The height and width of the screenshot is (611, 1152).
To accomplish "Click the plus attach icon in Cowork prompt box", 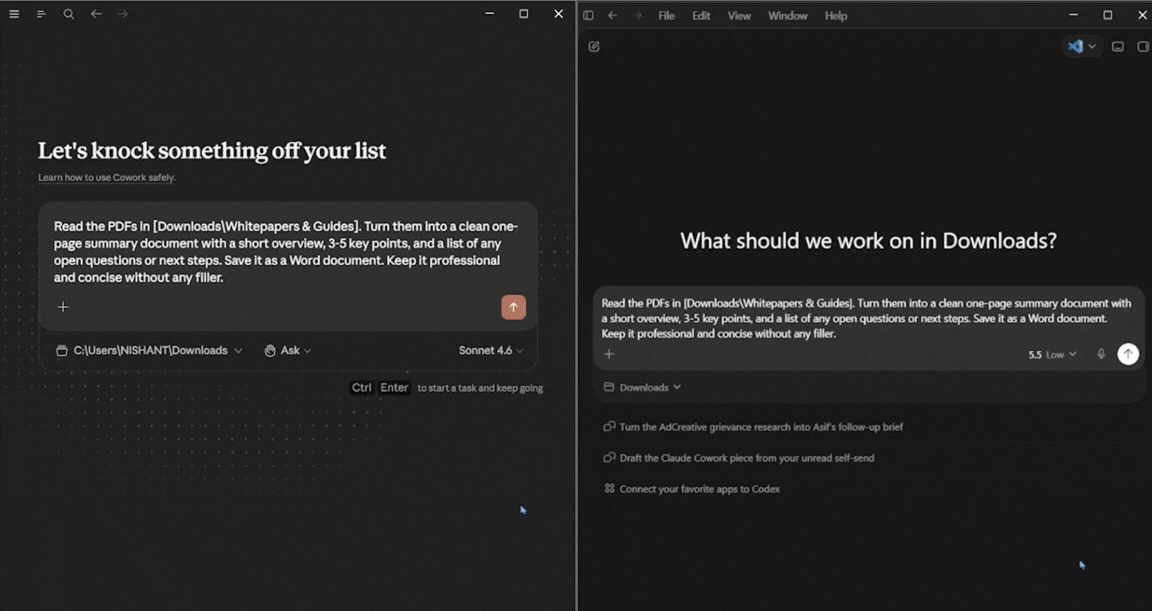I will tap(63, 307).
